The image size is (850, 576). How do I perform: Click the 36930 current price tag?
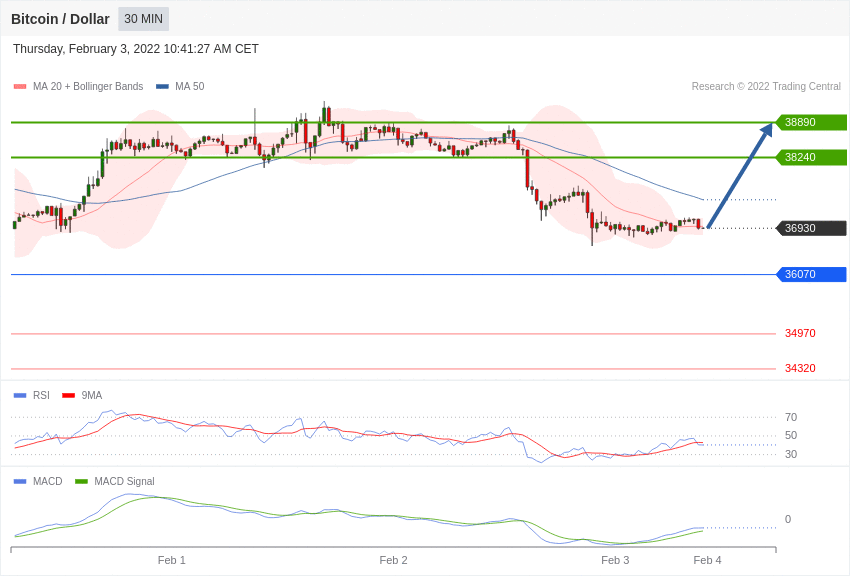tap(811, 228)
